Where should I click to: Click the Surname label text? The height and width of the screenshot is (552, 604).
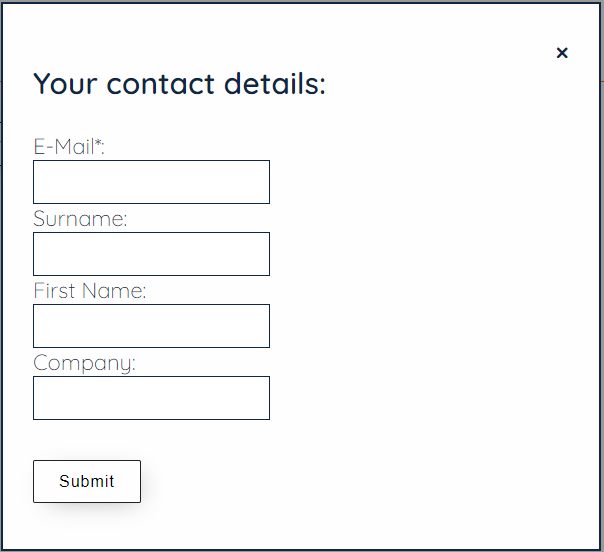pos(80,219)
